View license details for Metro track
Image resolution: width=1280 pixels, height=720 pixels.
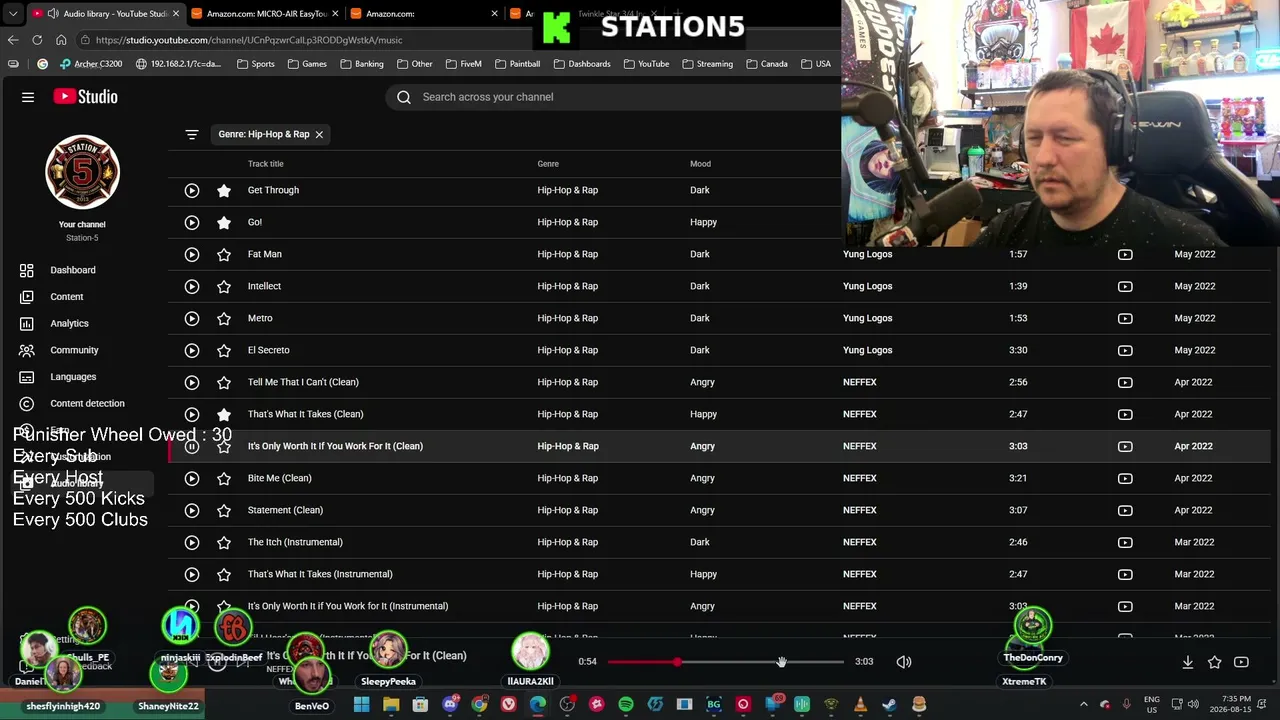click(x=1125, y=318)
